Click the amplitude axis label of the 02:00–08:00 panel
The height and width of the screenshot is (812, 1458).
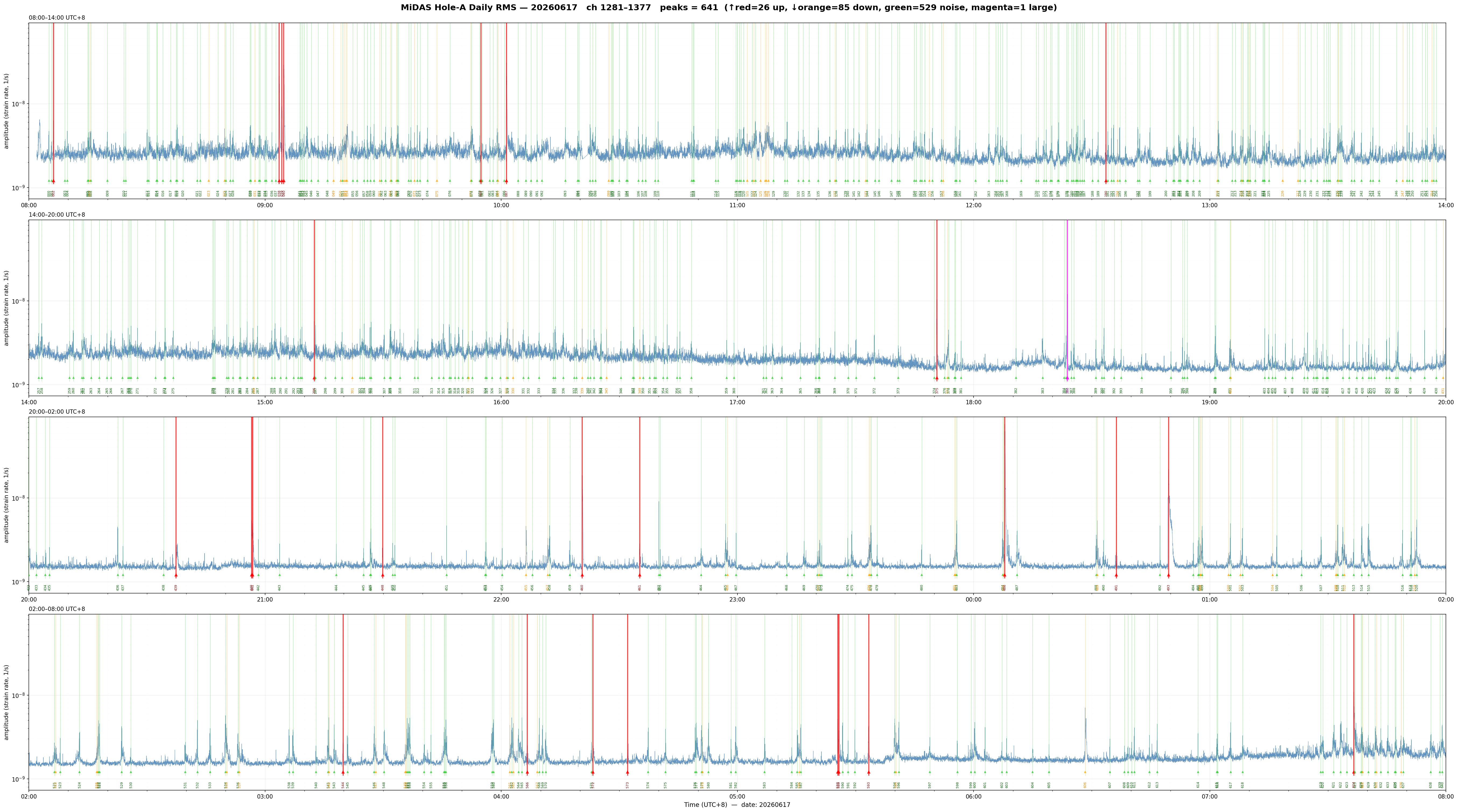(x=6, y=702)
